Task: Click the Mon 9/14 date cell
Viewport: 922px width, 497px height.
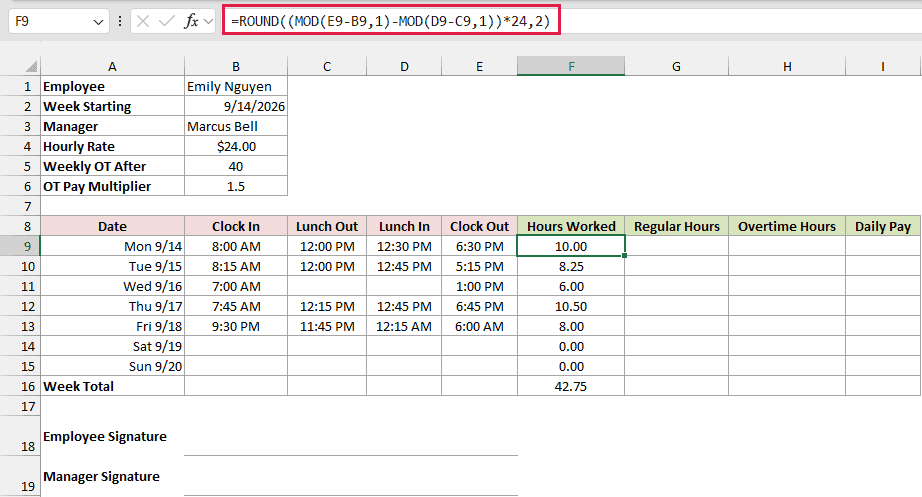Action: pyautogui.click(x=112, y=246)
